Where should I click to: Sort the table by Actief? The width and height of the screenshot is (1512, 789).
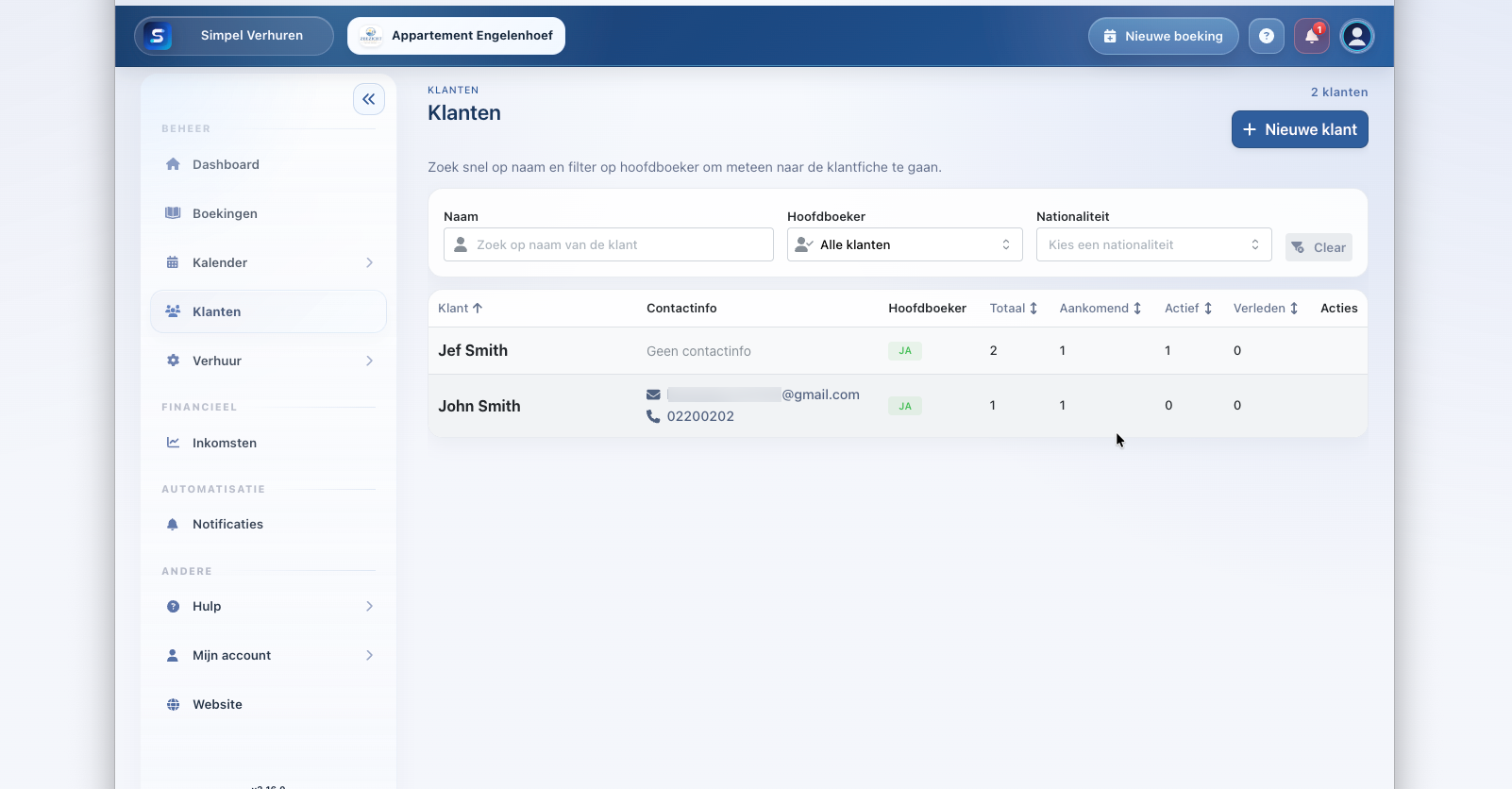(1188, 309)
